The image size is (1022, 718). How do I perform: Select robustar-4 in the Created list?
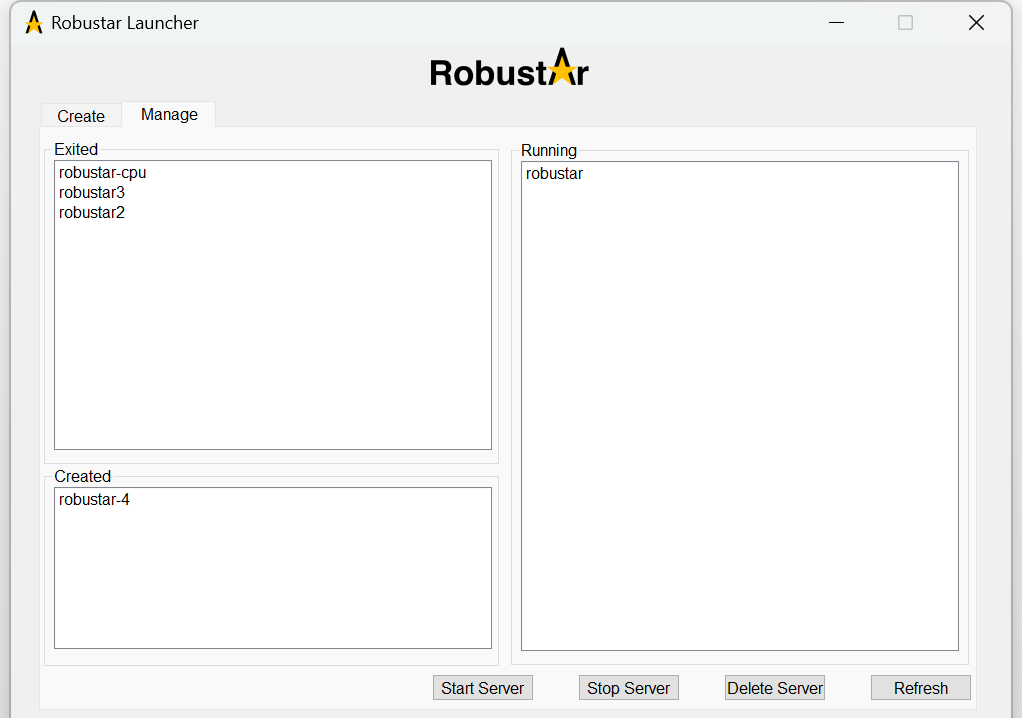94,500
